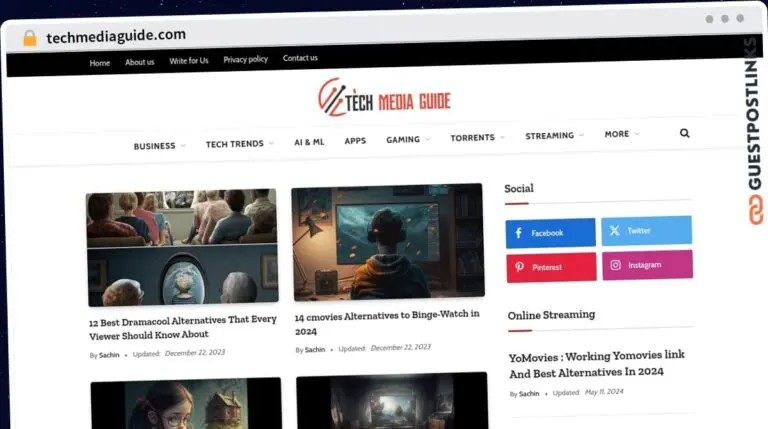Open the Streaming dropdown menu

[x=554, y=136]
